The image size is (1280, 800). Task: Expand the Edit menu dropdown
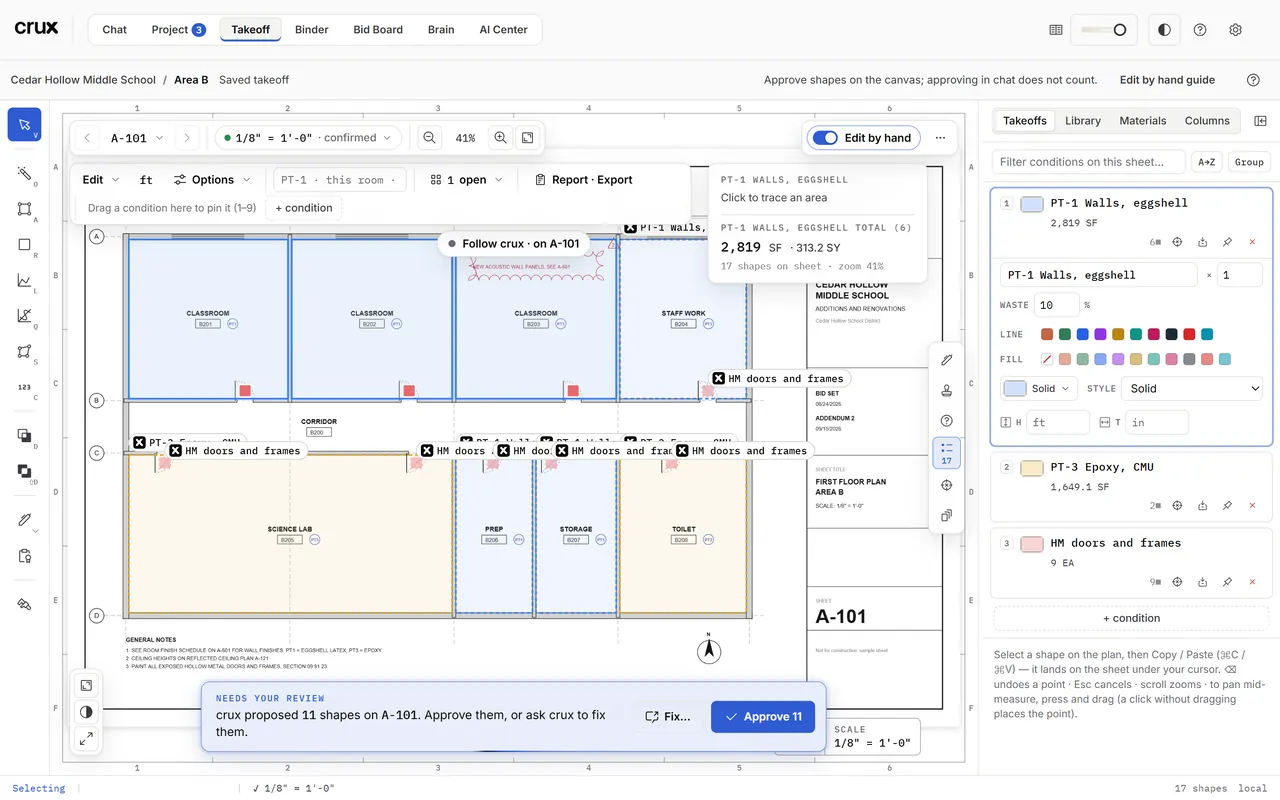[x=101, y=180]
